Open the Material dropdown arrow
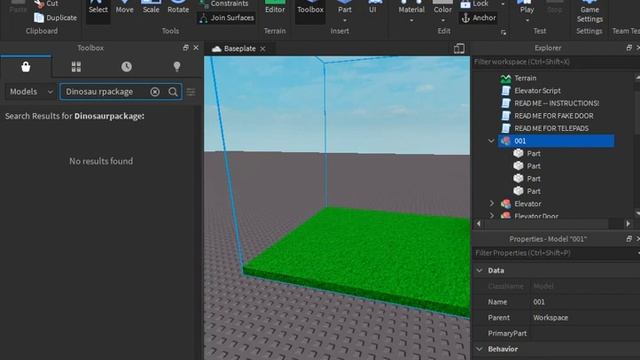This screenshot has height=360, width=640. [x=411, y=20]
